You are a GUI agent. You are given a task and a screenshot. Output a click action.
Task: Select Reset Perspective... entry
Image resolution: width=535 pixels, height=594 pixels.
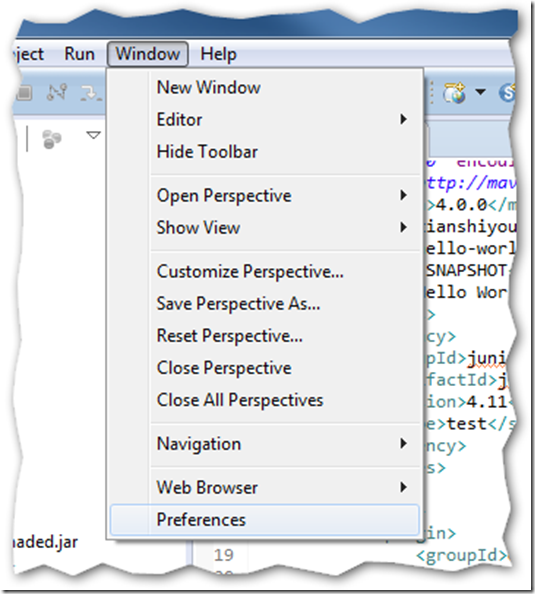click(265, 336)
